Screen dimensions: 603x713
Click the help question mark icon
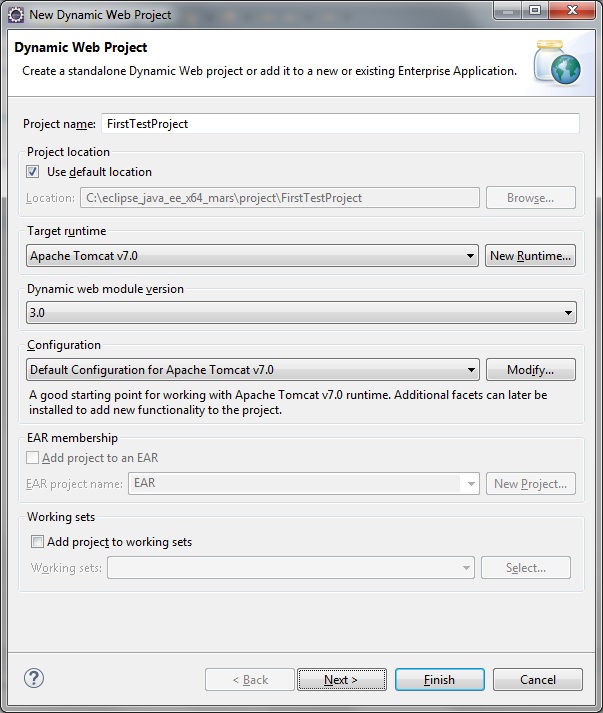tap(34, 678)
